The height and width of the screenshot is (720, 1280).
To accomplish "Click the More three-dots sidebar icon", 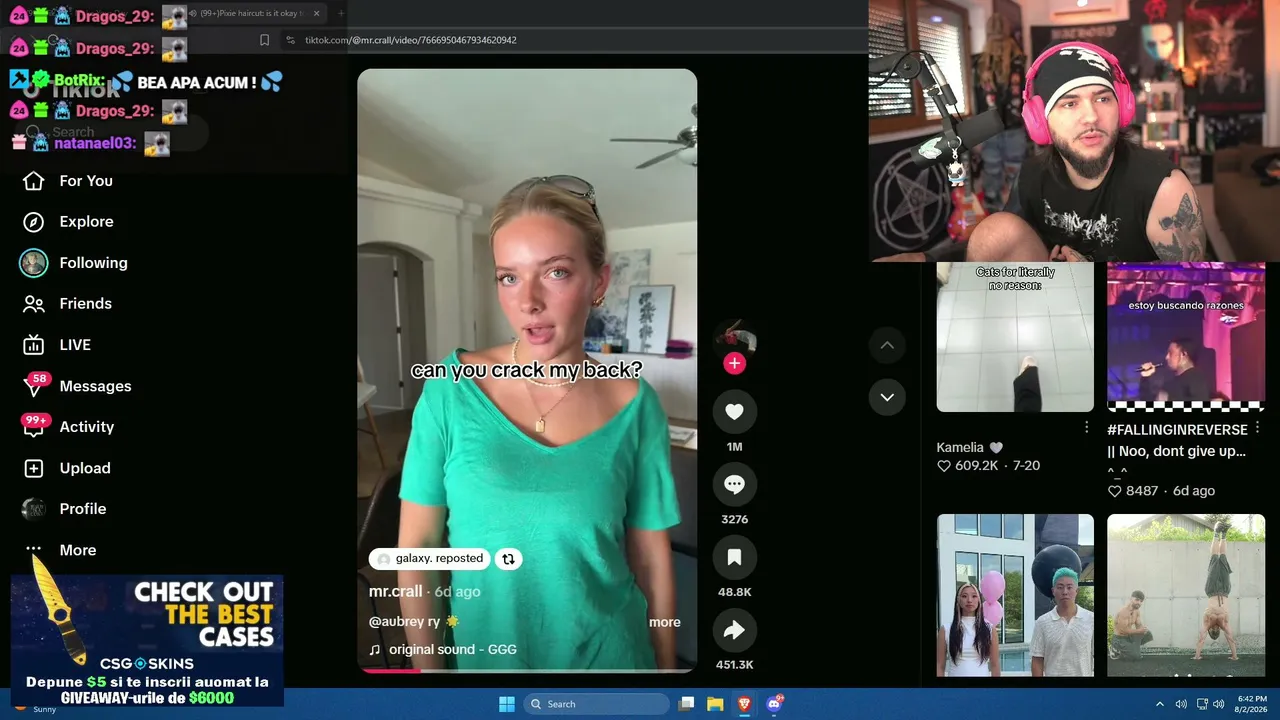I will click(34, 549).
